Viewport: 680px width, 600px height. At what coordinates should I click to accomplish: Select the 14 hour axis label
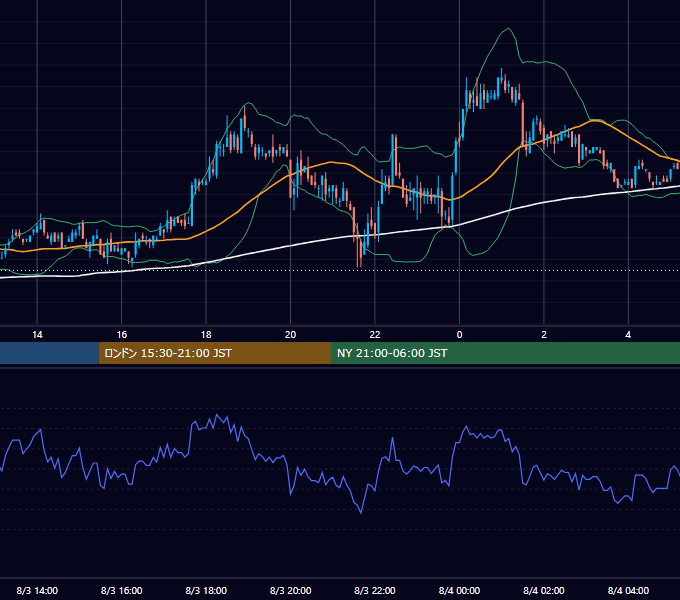coord(37,335)
